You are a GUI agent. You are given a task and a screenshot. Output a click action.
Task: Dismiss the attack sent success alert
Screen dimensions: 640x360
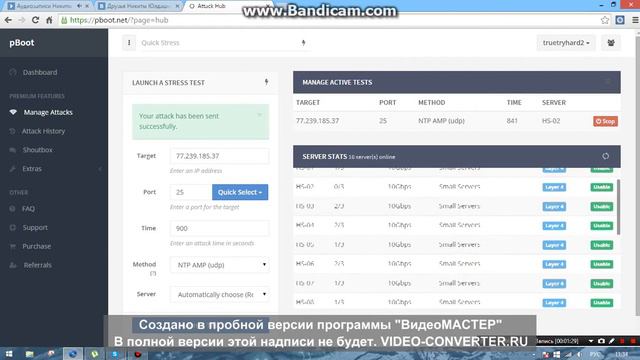(x=260, y=115)
